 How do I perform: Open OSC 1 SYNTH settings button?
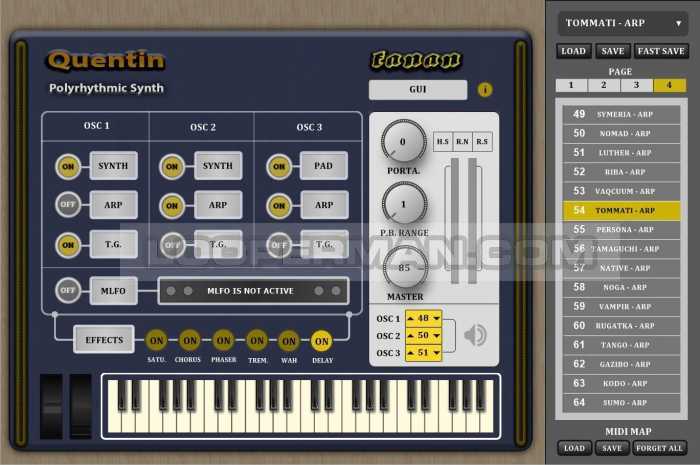[113, 166]
